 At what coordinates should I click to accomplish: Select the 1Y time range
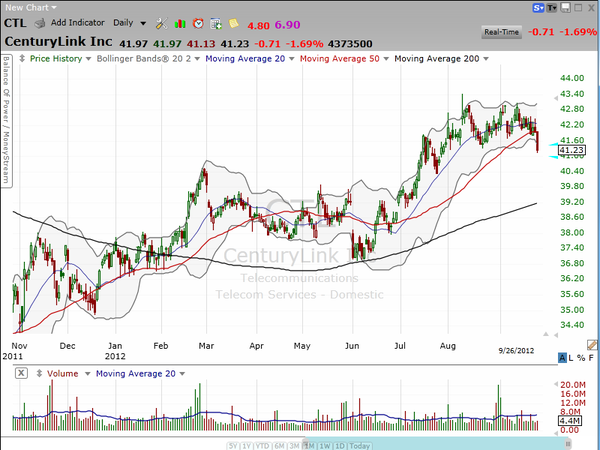[x=246, y=446]
